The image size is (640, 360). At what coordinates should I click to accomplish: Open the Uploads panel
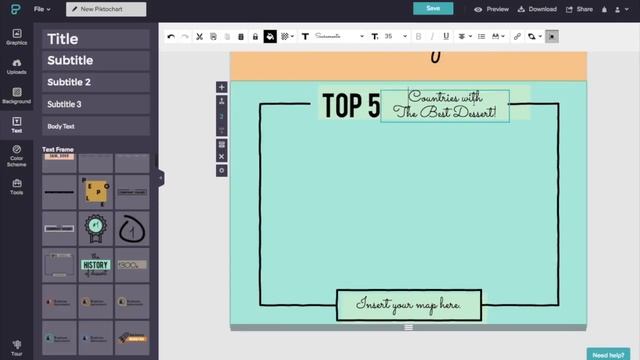click(x=17, y=66)
